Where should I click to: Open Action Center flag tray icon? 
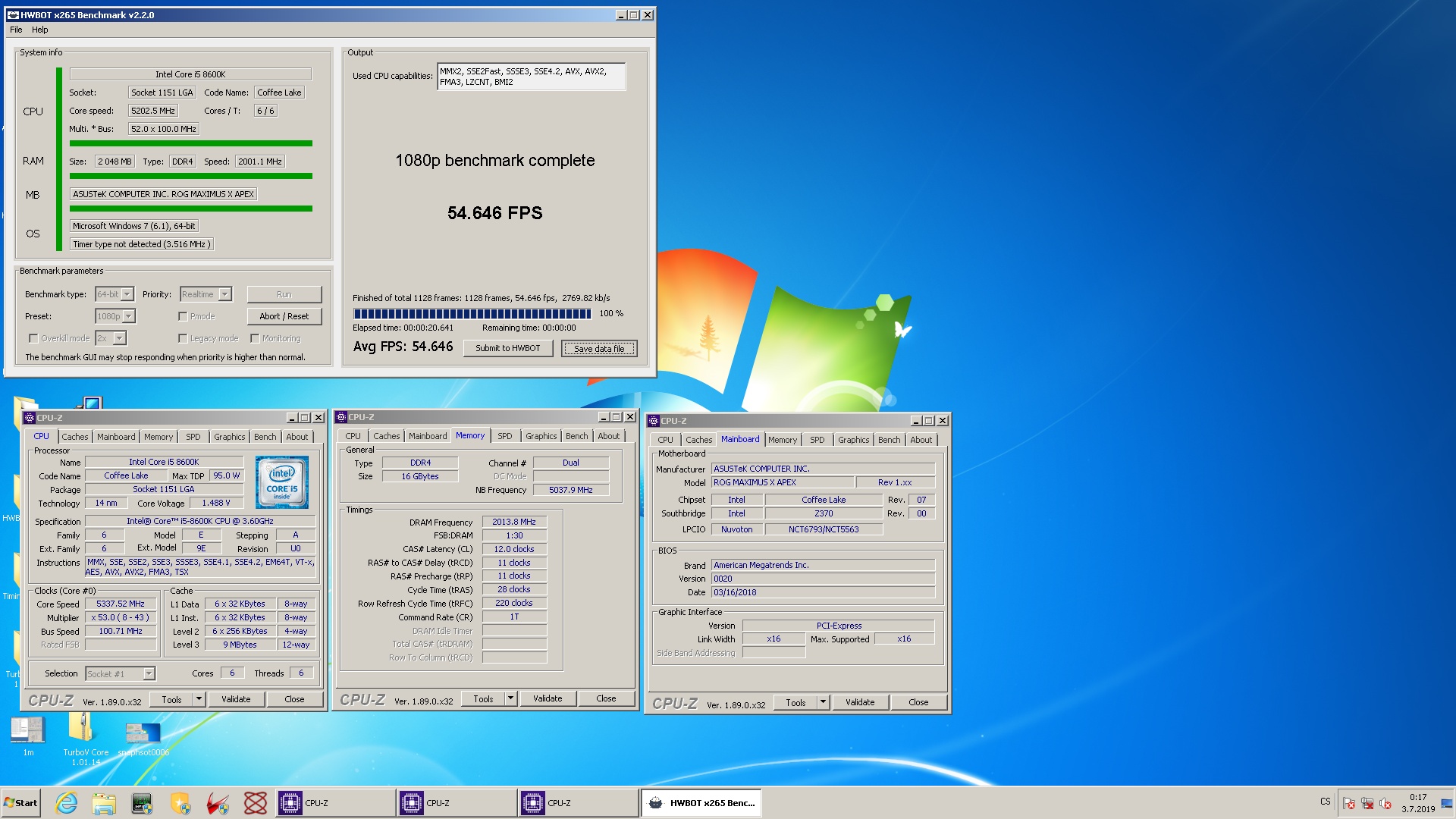coord(1349,803)
